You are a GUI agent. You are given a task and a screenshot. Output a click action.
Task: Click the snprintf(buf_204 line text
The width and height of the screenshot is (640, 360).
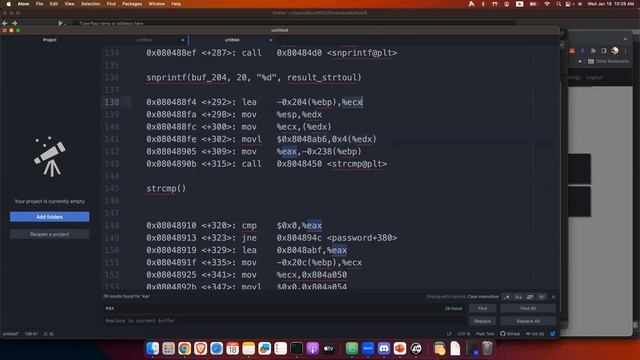pos(254,78)
